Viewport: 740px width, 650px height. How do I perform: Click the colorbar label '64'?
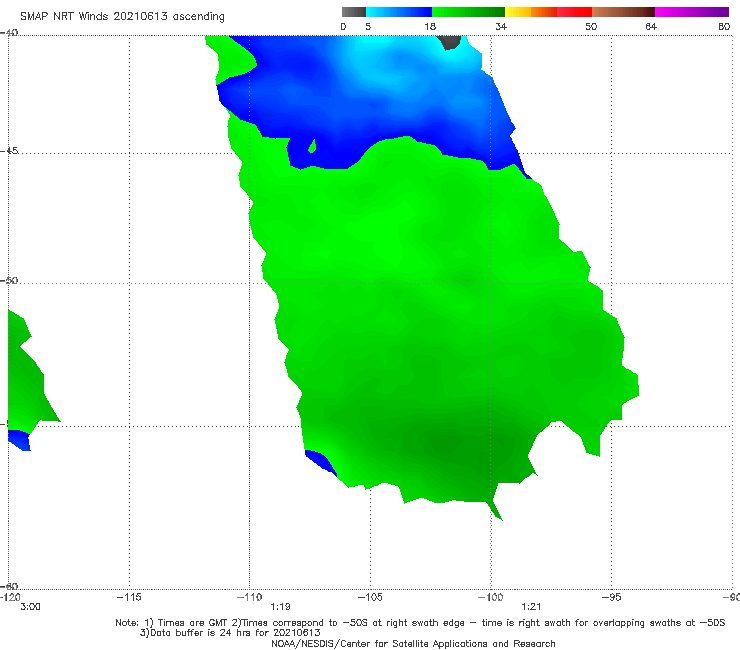(x=651, y=27)
